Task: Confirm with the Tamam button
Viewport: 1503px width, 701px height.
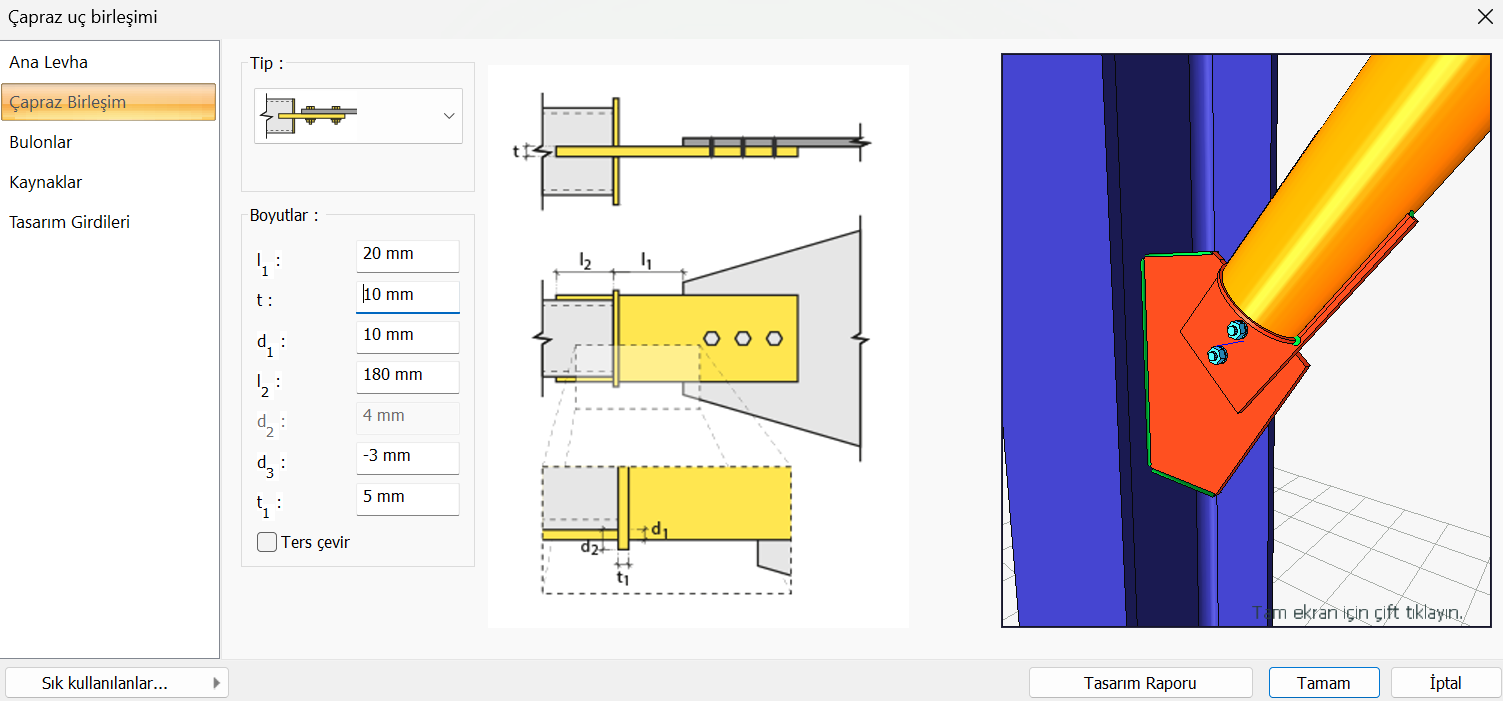Action: point(1324,683)
